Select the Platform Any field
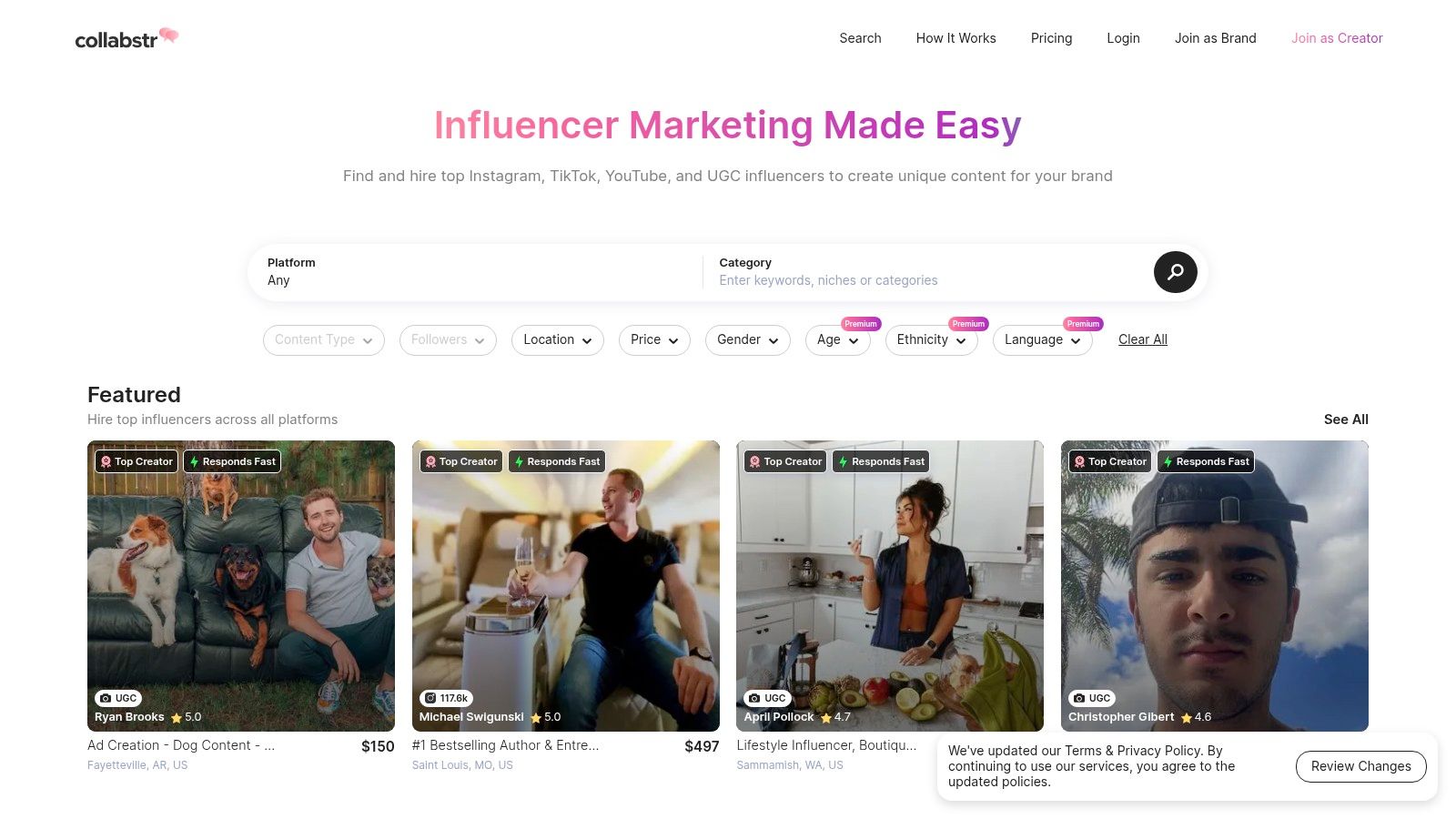Screen dimensions: 1456x819 475,272
